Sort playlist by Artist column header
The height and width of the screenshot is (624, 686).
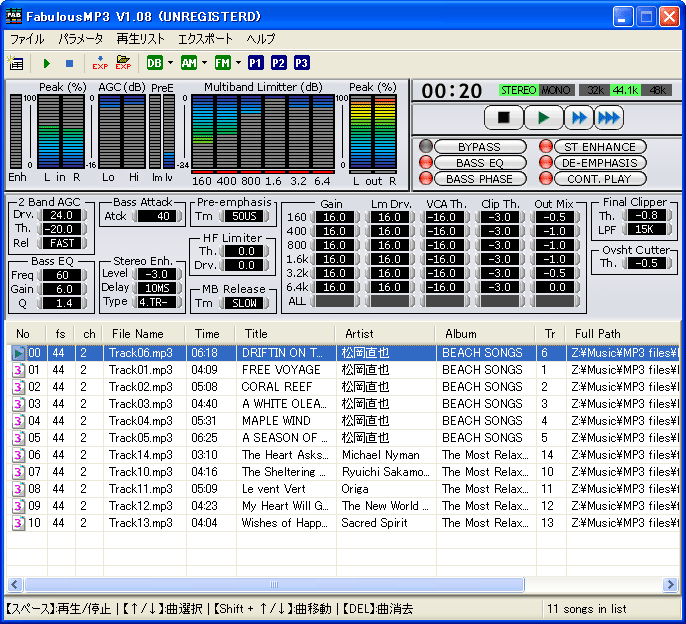click(385, 334)
